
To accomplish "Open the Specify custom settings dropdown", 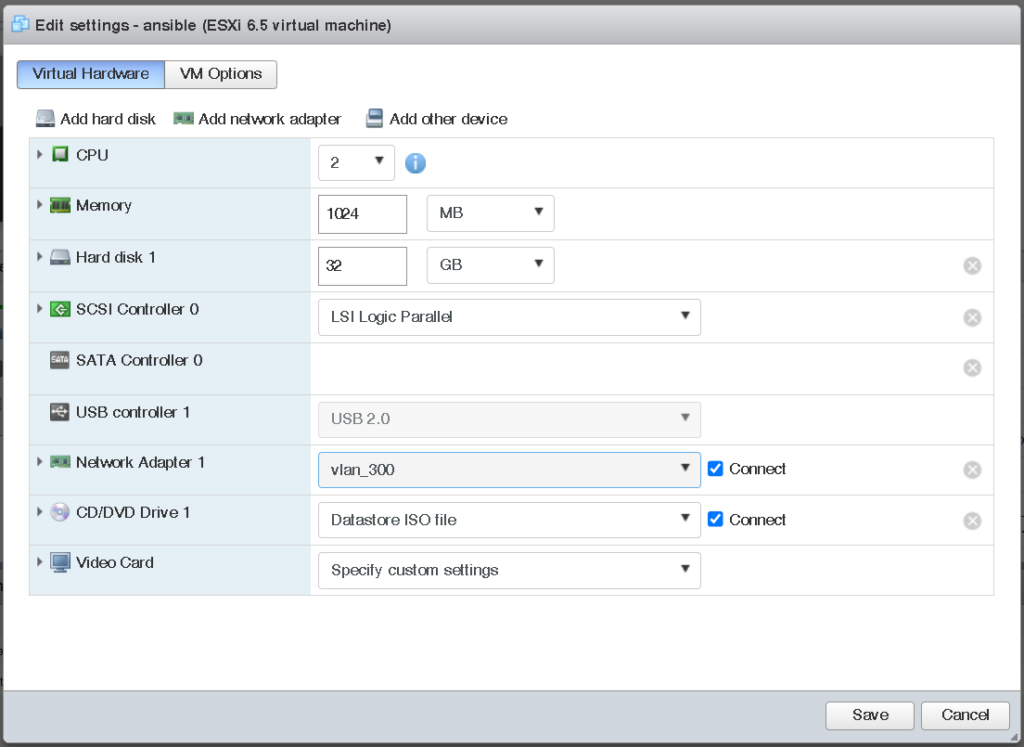I will 509,570.
